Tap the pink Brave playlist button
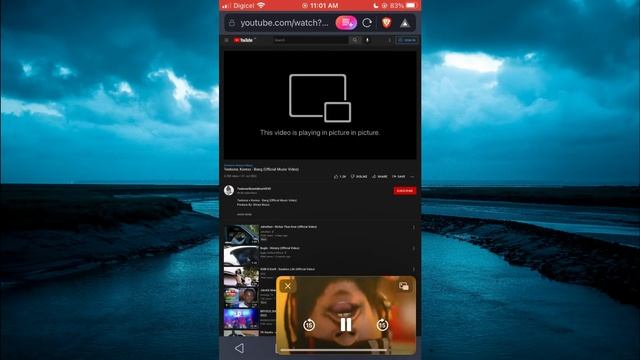Screen dimensions: 640x360 pos(346,23)
